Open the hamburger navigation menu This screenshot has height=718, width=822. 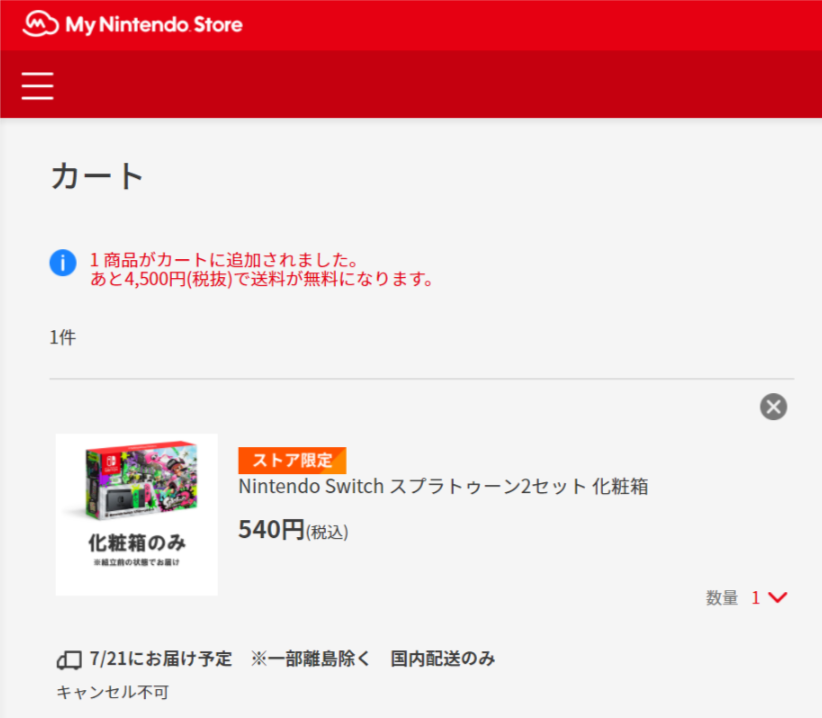tap(37, 86)
